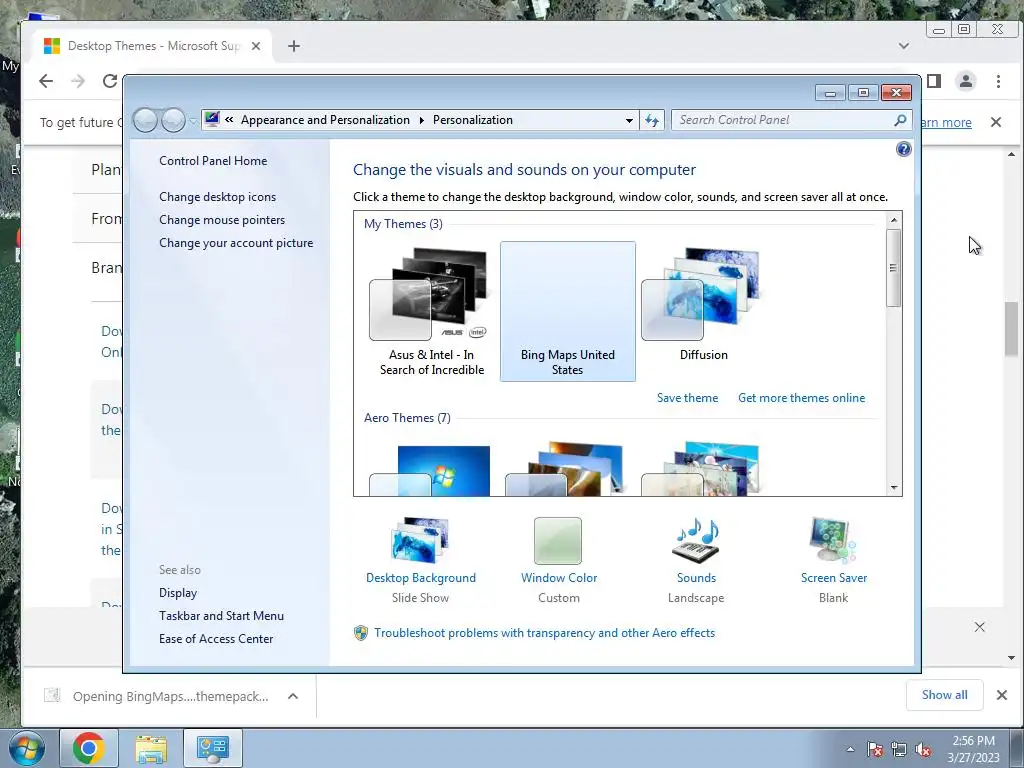Click the theme list scroll down arrow

click(x=893, y=487)
